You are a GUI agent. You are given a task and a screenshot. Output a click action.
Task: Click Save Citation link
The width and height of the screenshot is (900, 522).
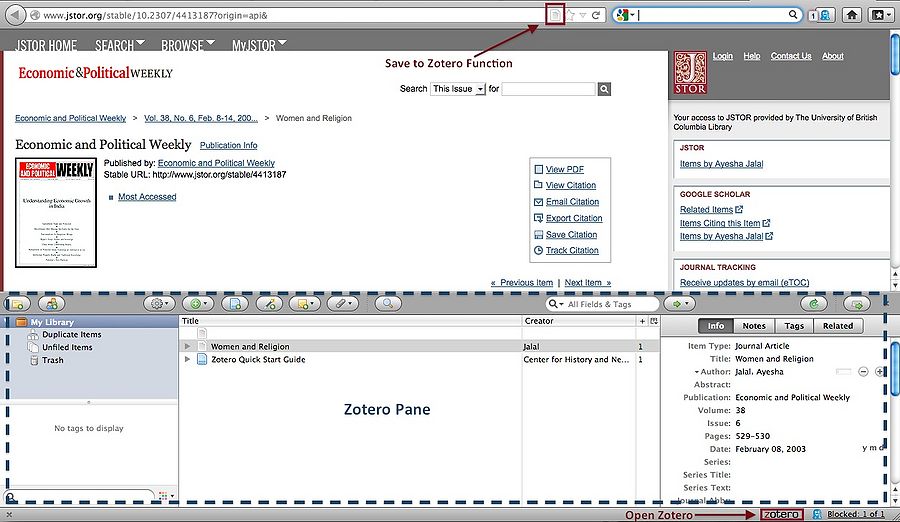coord(571,234)
